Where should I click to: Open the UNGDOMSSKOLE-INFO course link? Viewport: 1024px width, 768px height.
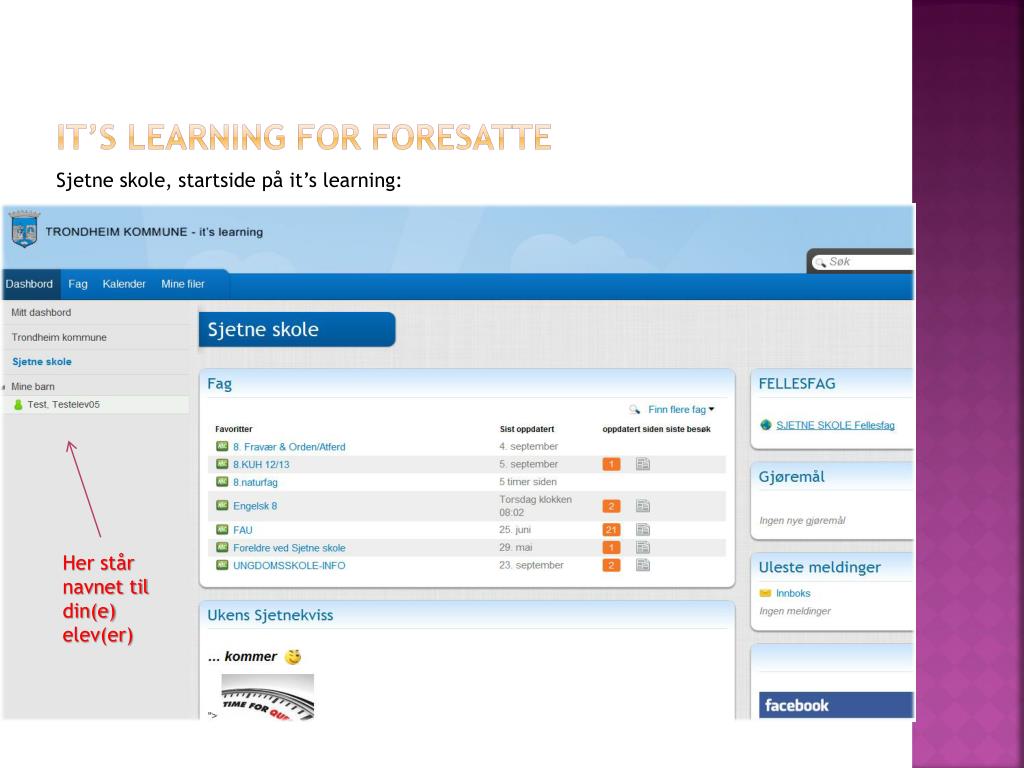coord(289,566)
